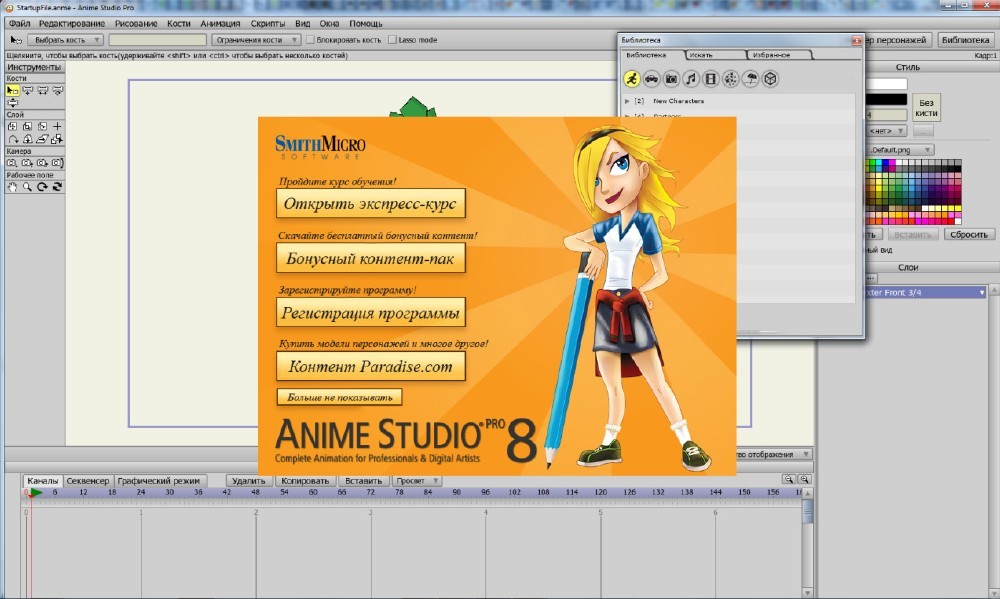Choose the Pan/Tilt Camera tool
Viewport: 1000px width, 599px height.
pyautogui.click(x=57, y=163)
